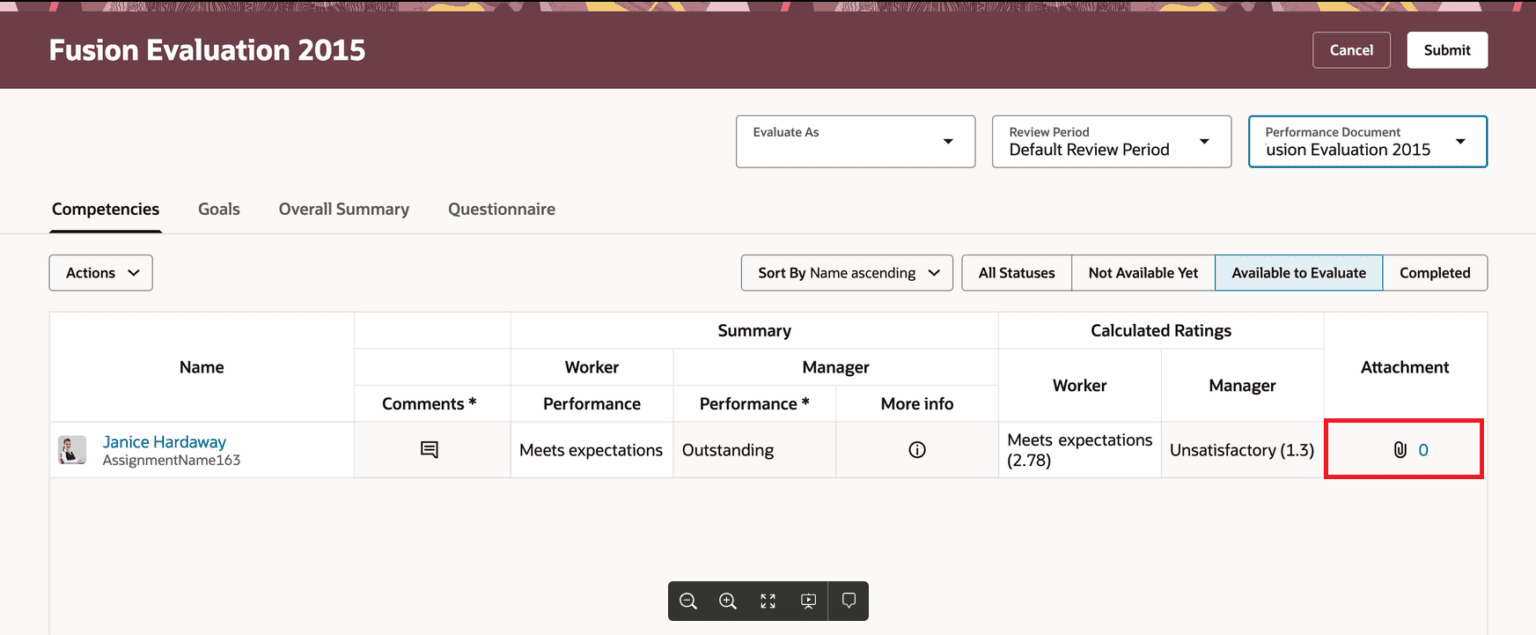
Task: Select the zoom out magnifier icon
Action: coord(688,600)
